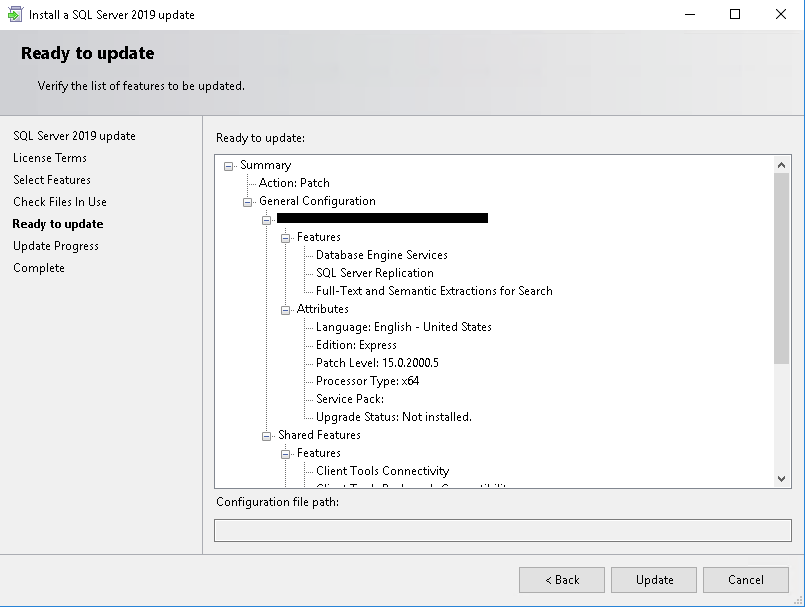Select Patch Level: 15.0.2000.5 row
This screenshot has width=811, height=609.
(x=377, y=363)
